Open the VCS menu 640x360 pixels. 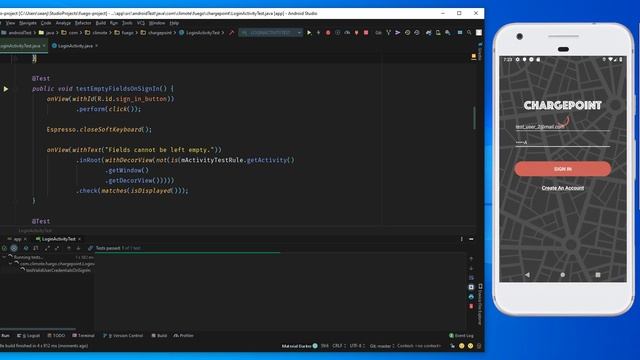[x=141, y=23]
